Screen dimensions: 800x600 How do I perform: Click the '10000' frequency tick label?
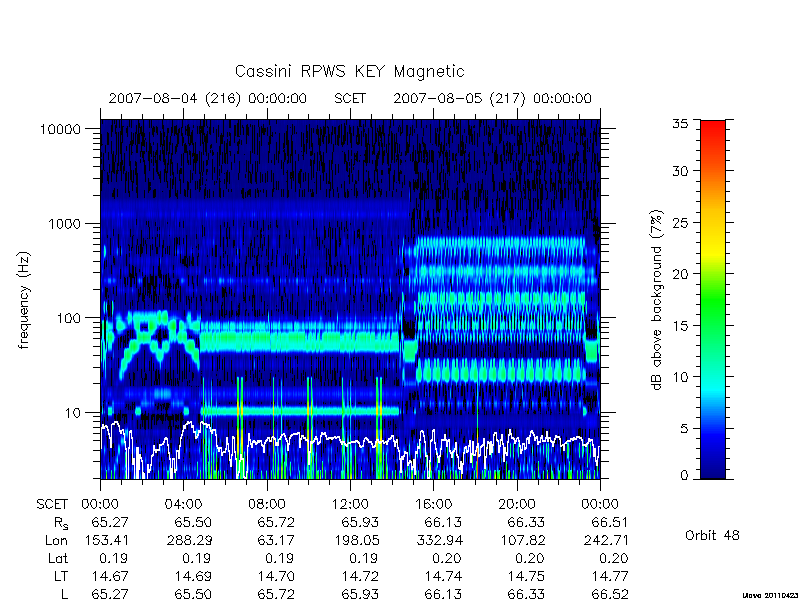coord(60,129)
